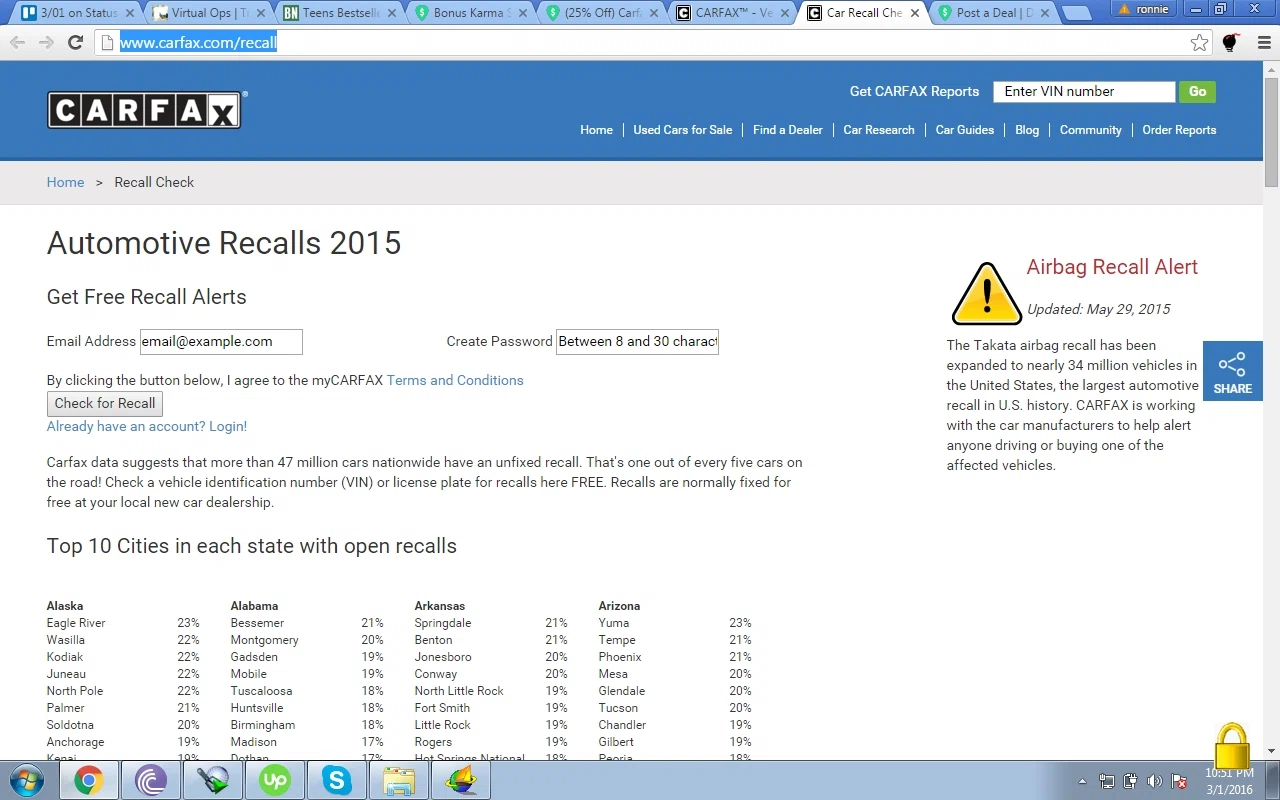Open Skype from the taskbar
Image resolution: width=1280 pixels, height=800 pixels.
(336, 780)
